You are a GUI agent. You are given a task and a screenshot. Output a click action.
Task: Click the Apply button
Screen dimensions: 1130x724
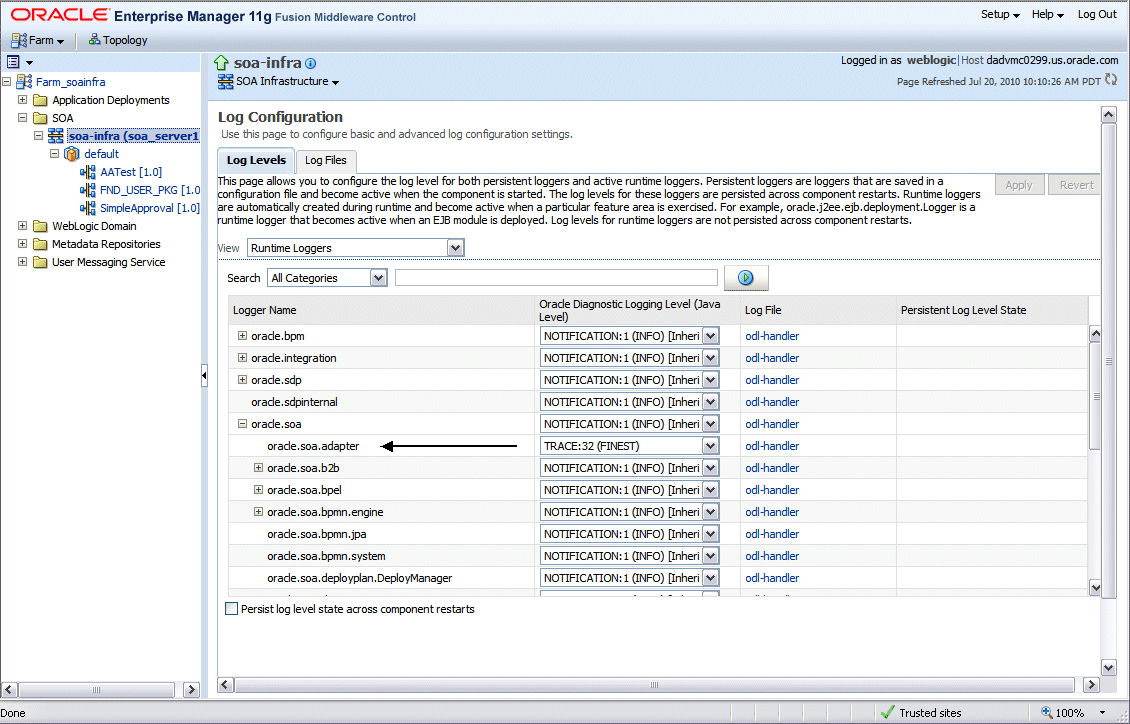1019,185
